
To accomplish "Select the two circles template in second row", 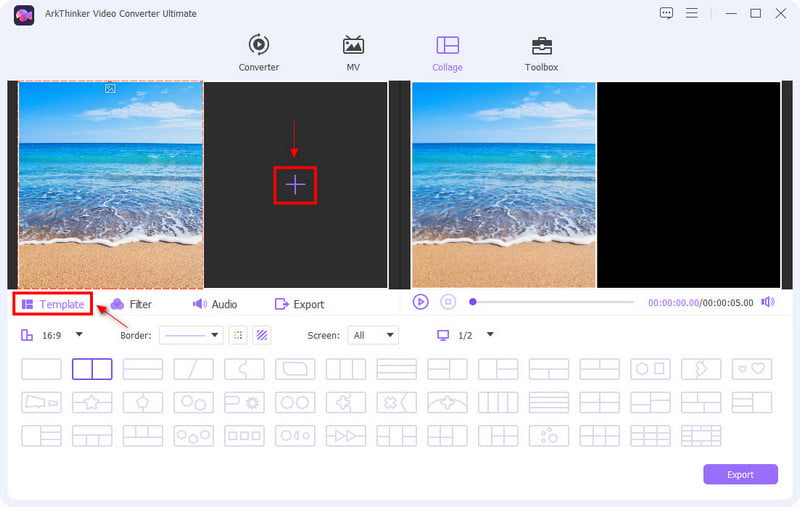I will 295,402.
